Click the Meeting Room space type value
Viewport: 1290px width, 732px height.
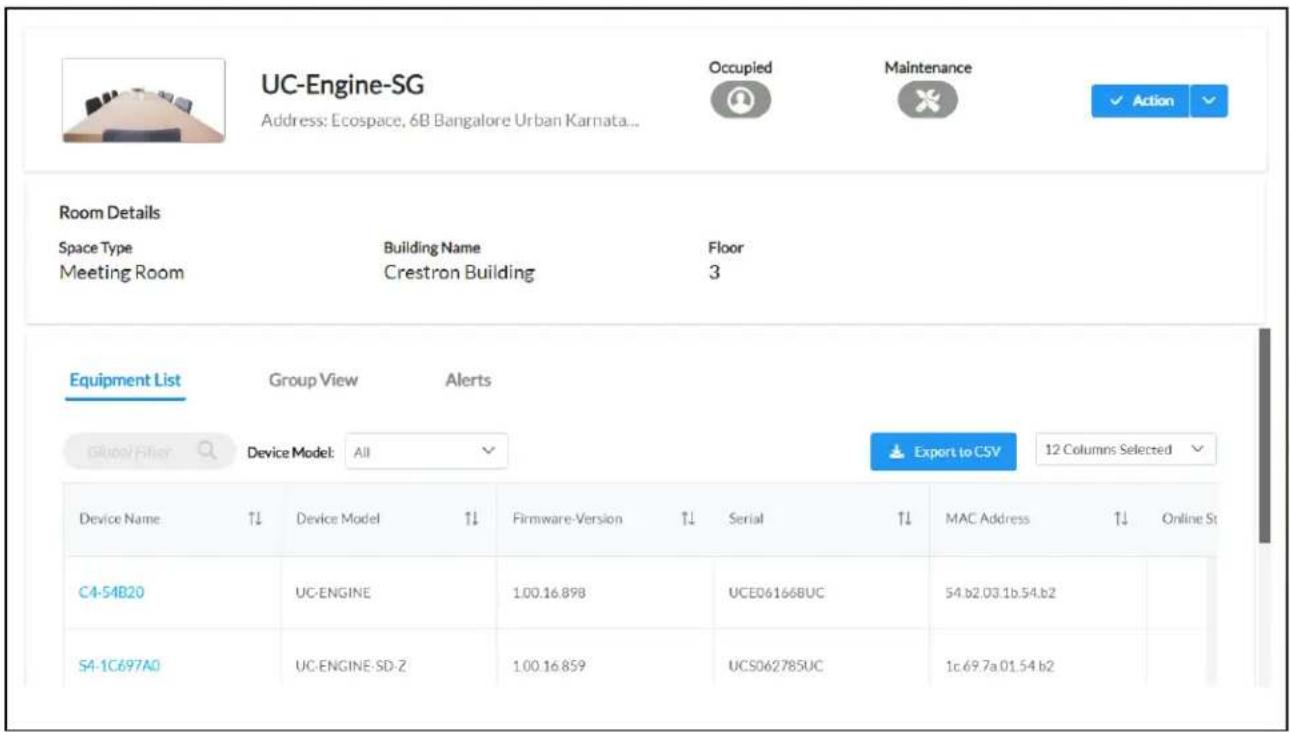click(x=121, y=273)
